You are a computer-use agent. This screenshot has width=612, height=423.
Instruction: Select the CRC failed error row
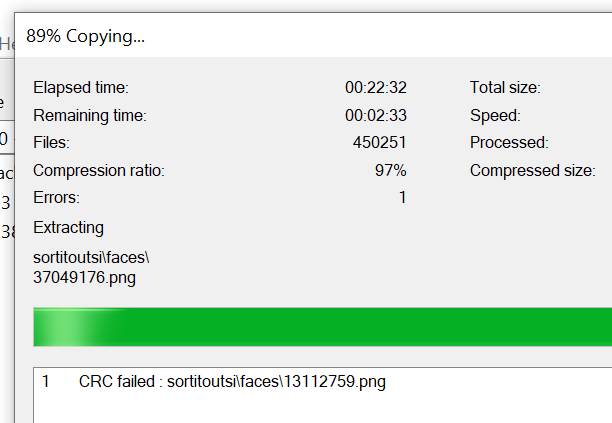click(x=232, y=382)
